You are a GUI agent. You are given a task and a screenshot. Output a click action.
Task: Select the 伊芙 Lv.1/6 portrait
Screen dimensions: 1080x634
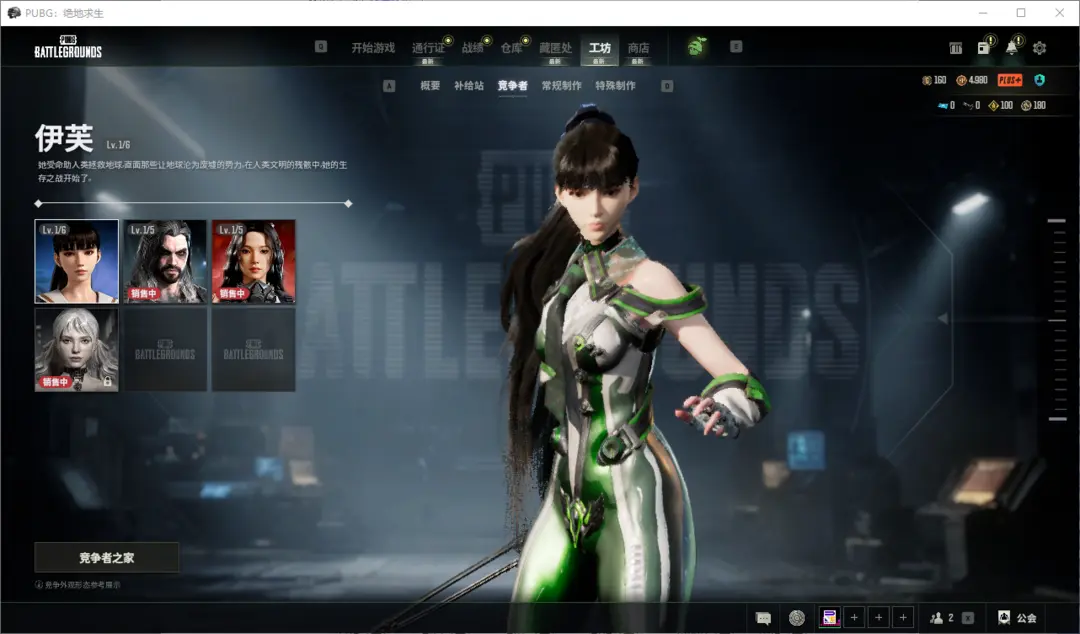click(76, 262)
